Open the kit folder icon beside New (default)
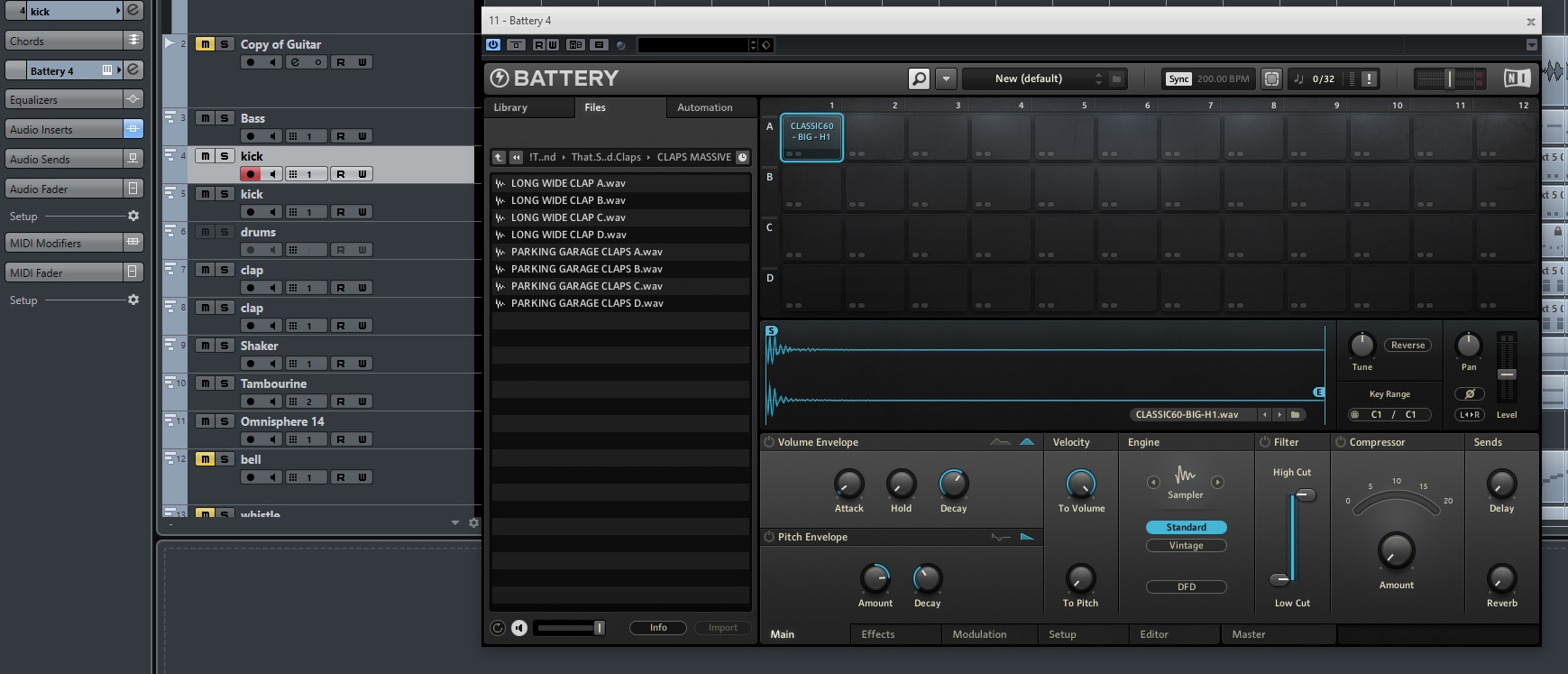This screenshot has height=674, width=1568. 1116,78
